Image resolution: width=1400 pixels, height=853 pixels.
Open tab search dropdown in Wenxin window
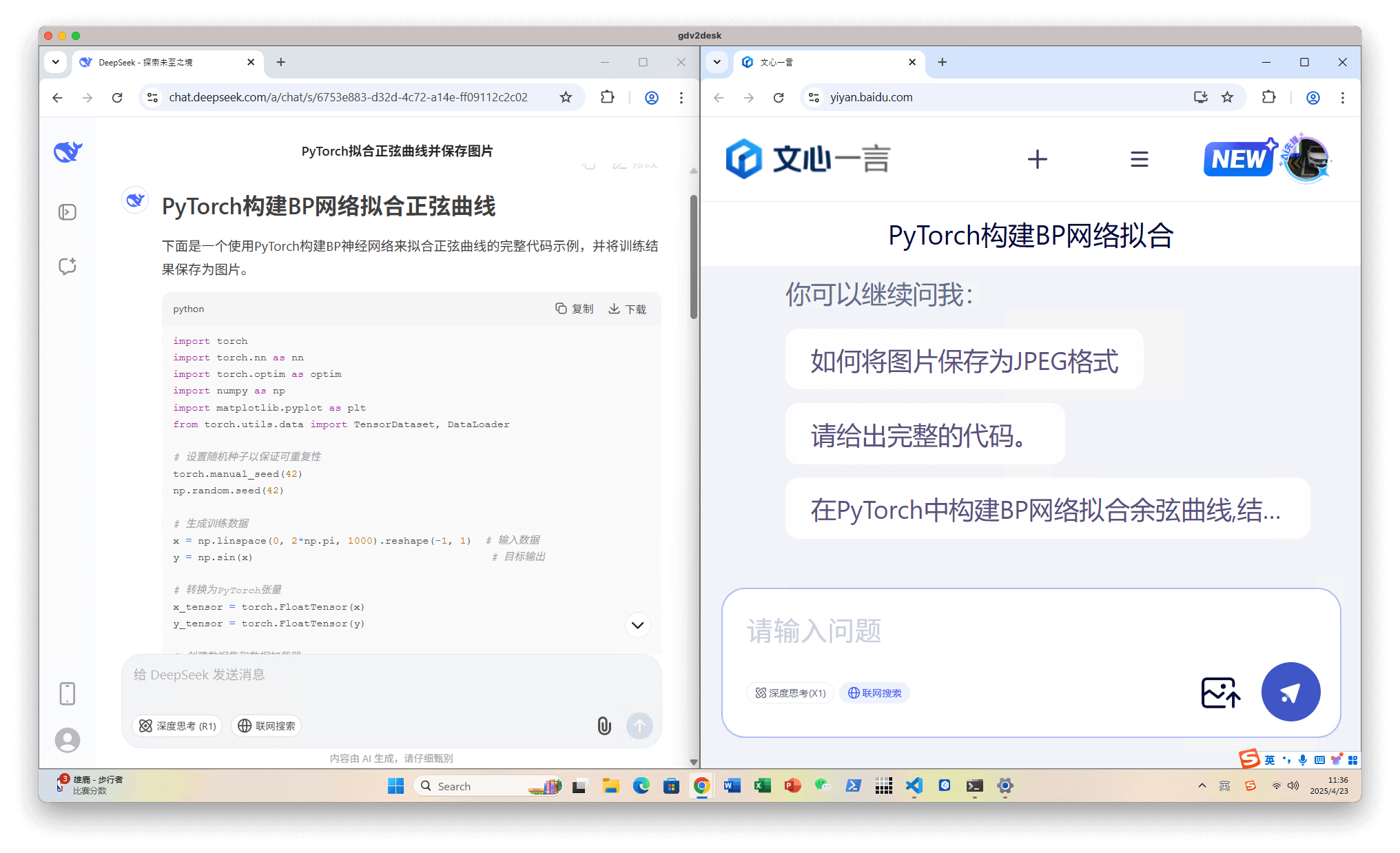(717, 62)
